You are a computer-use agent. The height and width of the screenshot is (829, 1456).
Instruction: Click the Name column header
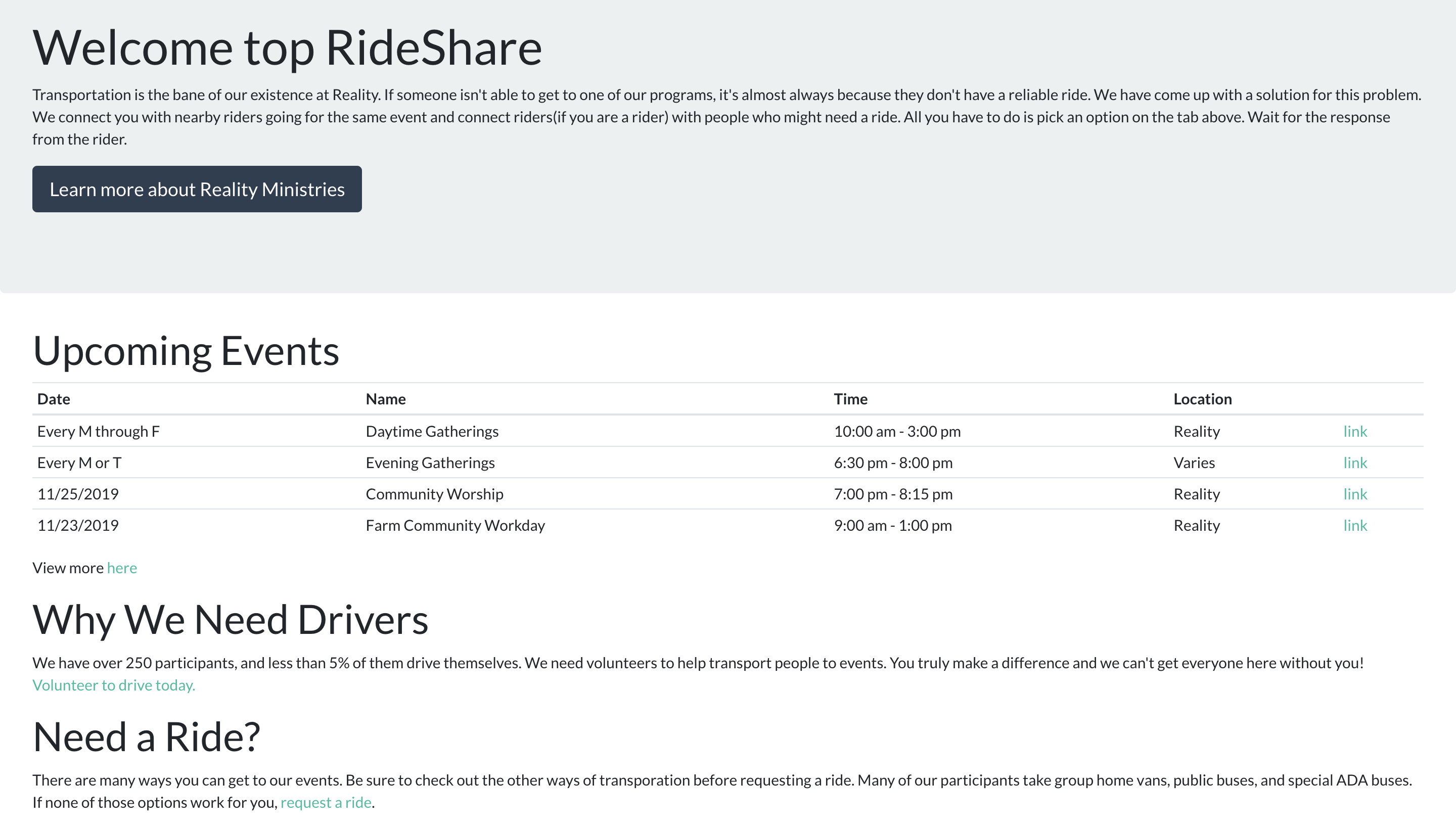(386, 399)
